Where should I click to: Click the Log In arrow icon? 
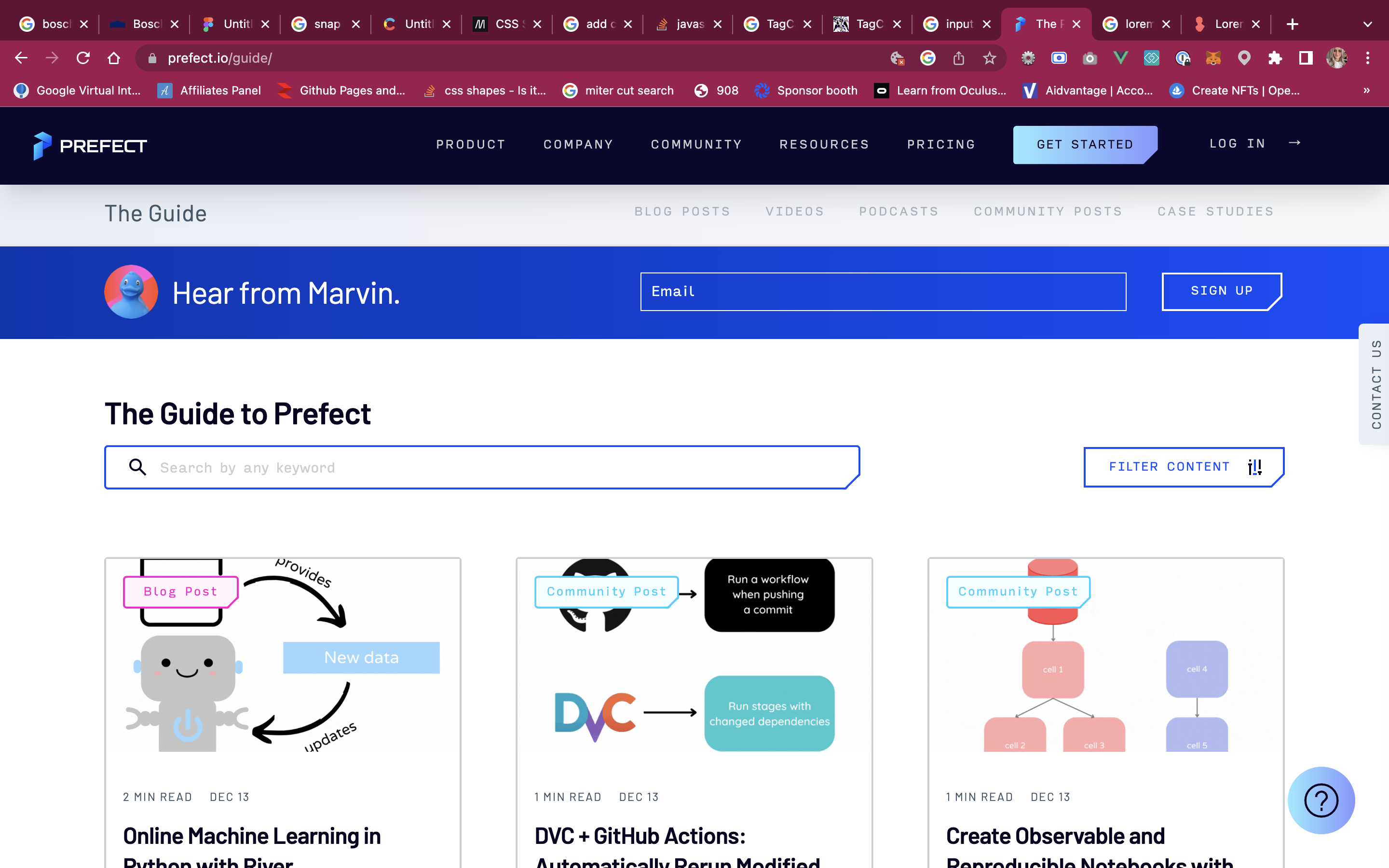(x=1294, y=143)
